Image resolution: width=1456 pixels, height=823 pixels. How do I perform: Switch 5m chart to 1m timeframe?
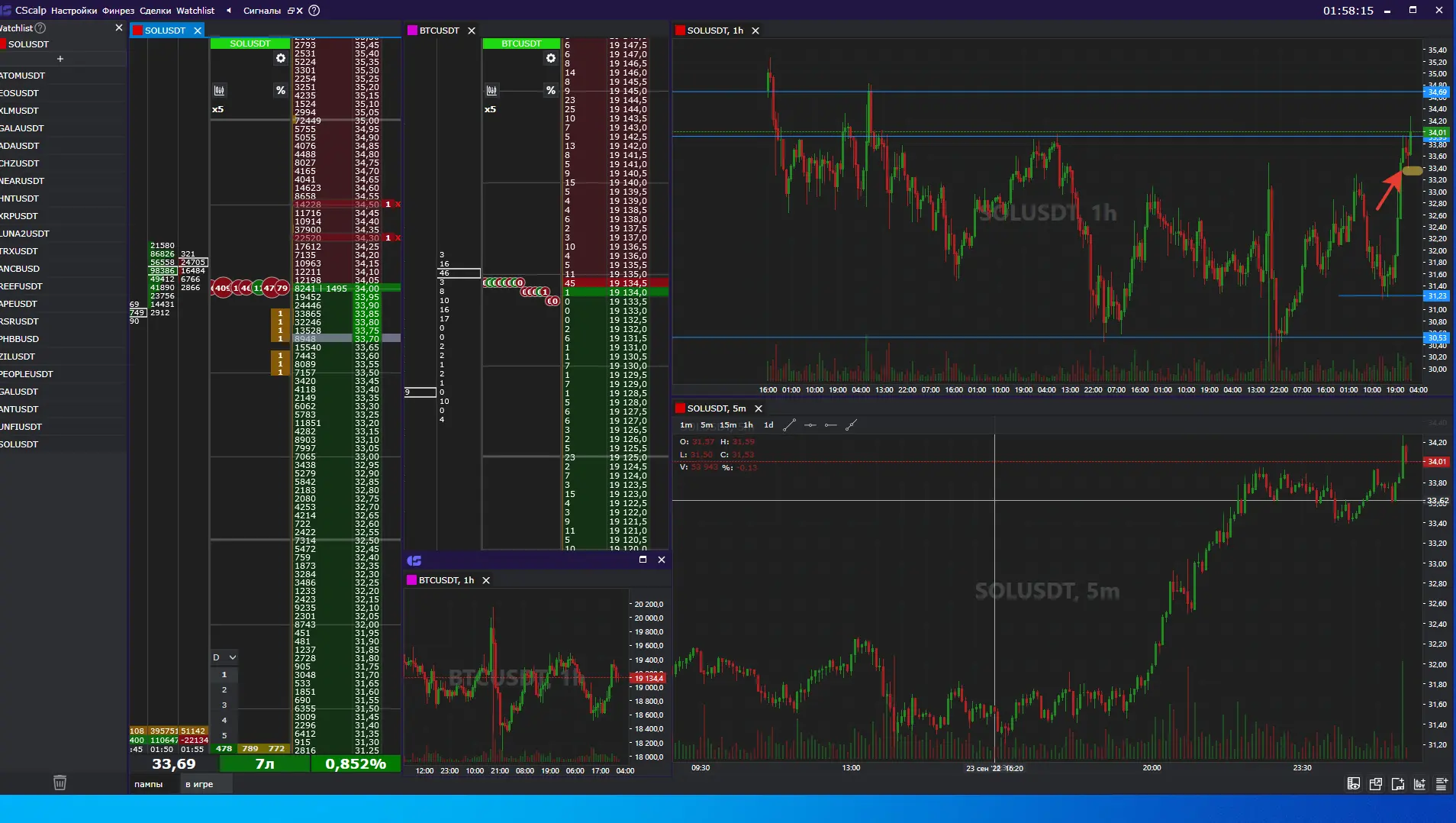pyautogui.click(x=686, y=425)
